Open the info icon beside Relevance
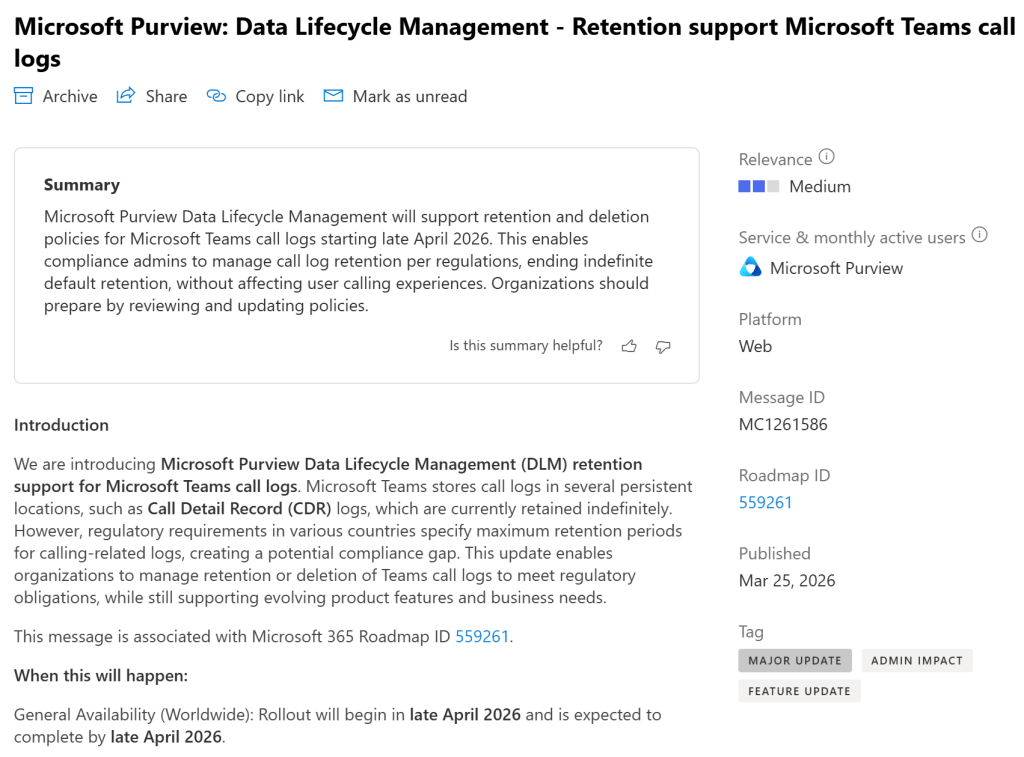 [x=826, y=157]
